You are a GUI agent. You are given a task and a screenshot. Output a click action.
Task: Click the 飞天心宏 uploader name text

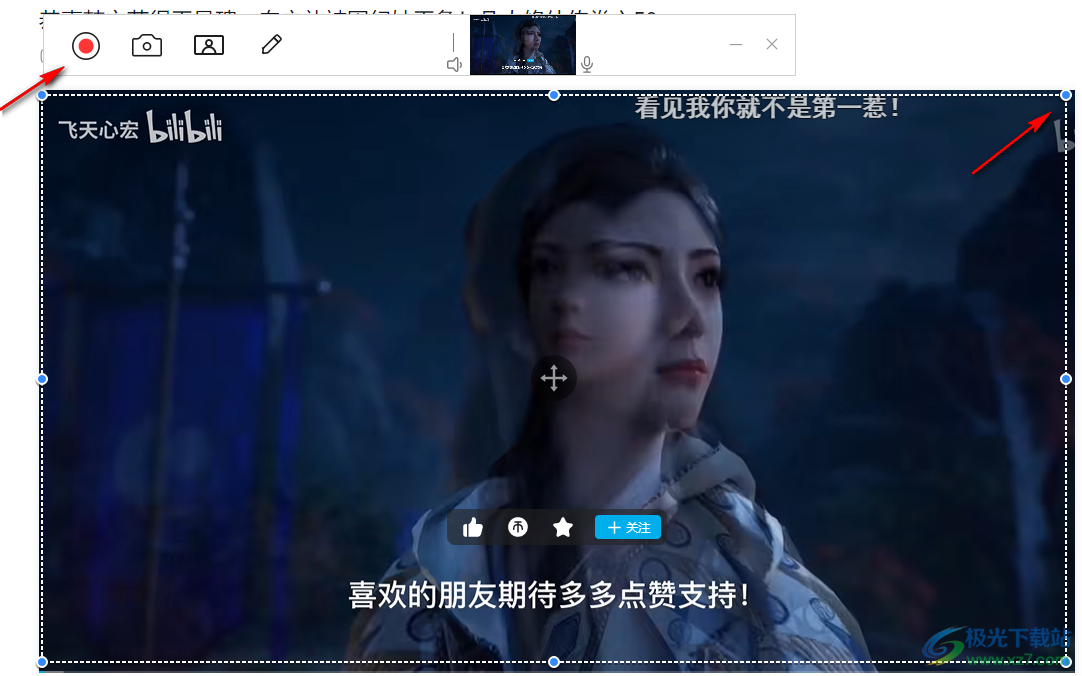tap(99, 130)
